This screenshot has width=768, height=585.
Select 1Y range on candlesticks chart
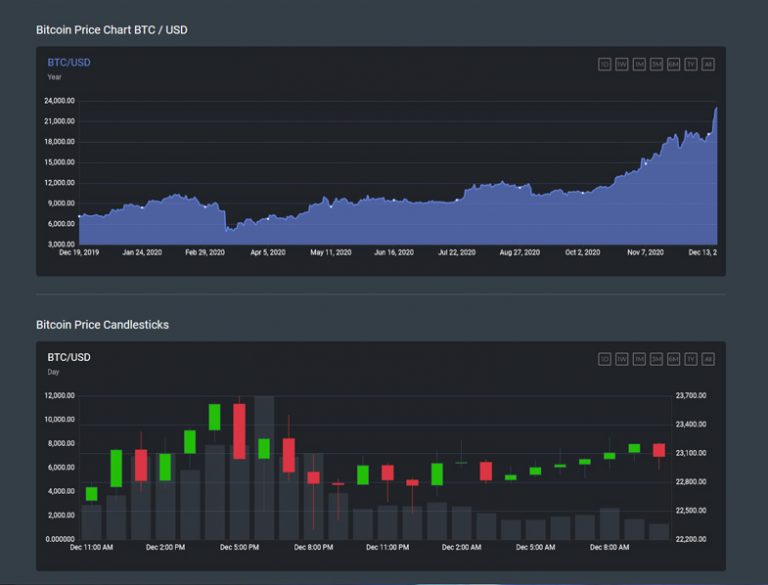691,359
